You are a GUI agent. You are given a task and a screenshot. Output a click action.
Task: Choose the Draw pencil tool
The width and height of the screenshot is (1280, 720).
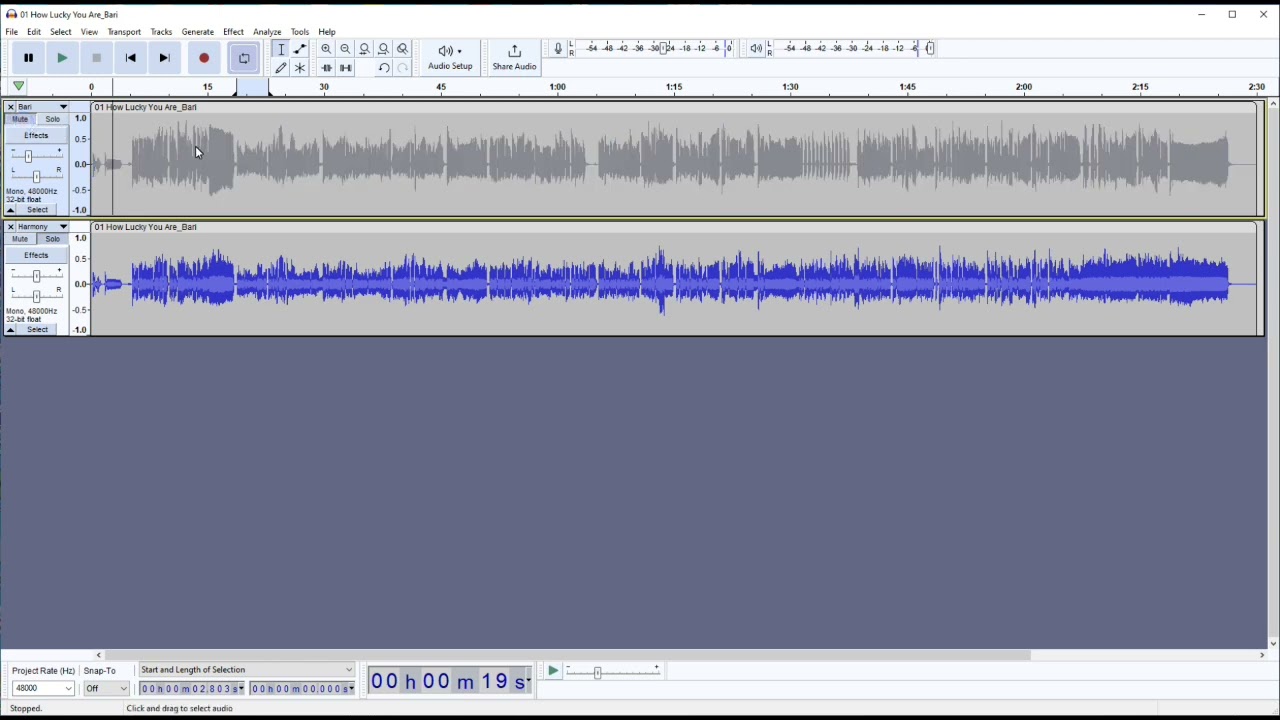click(281, 68)
